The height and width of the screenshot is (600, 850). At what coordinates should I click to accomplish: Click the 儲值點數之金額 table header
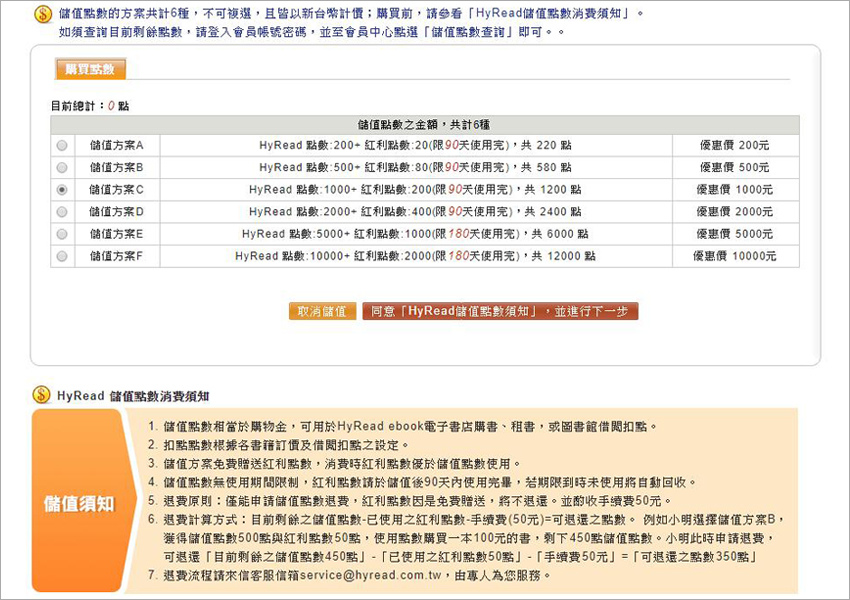click(424, 125)
